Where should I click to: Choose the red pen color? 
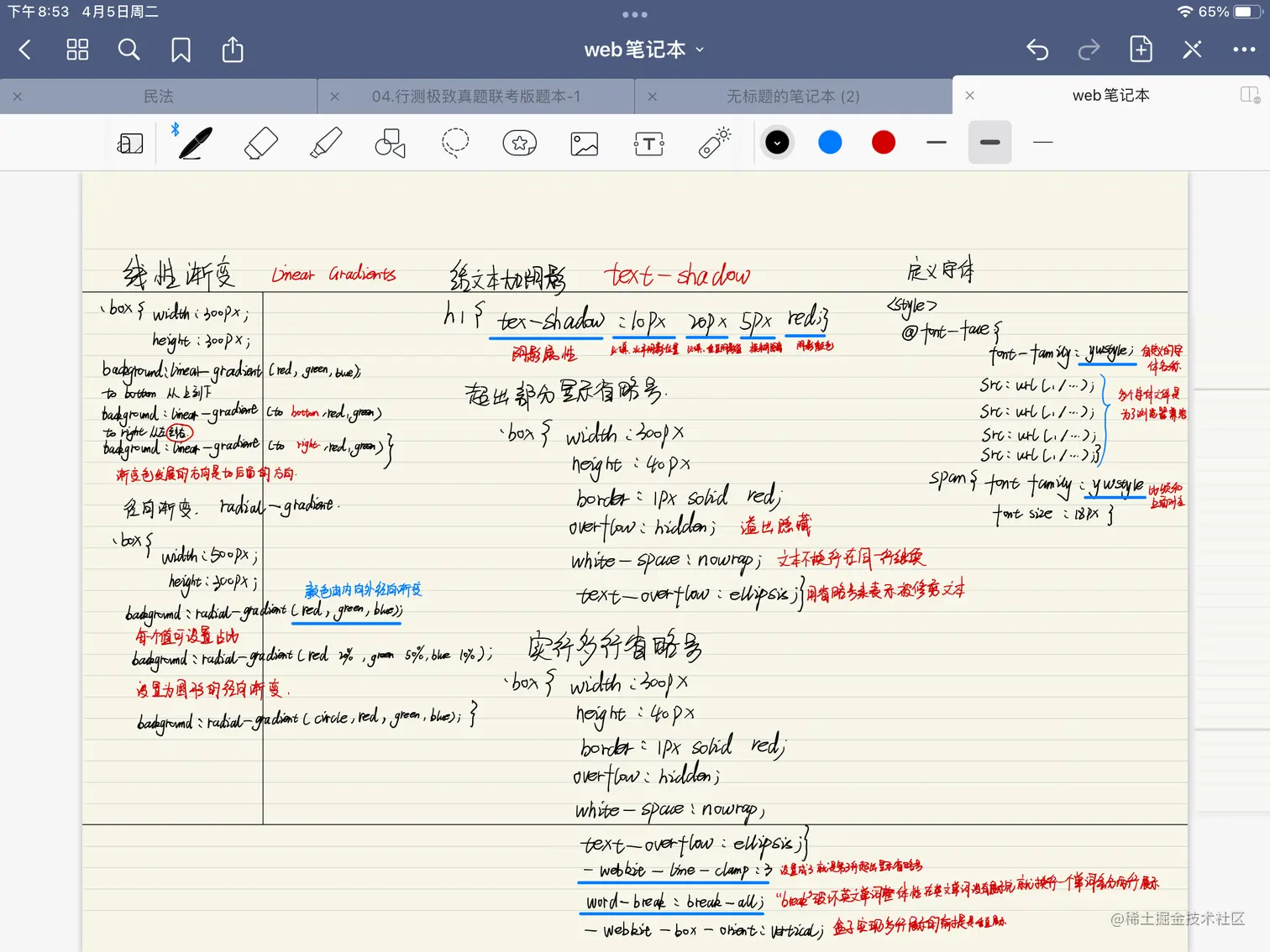884,143
